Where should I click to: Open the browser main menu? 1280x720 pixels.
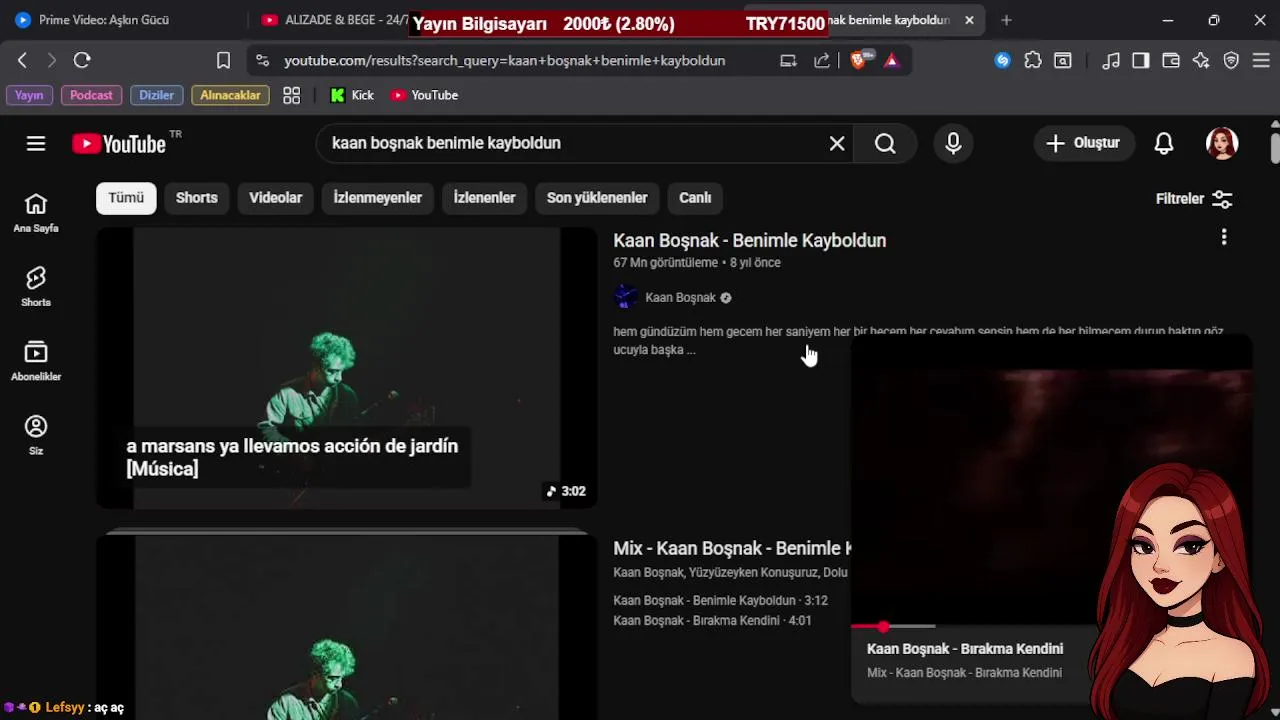point(1261,60)
